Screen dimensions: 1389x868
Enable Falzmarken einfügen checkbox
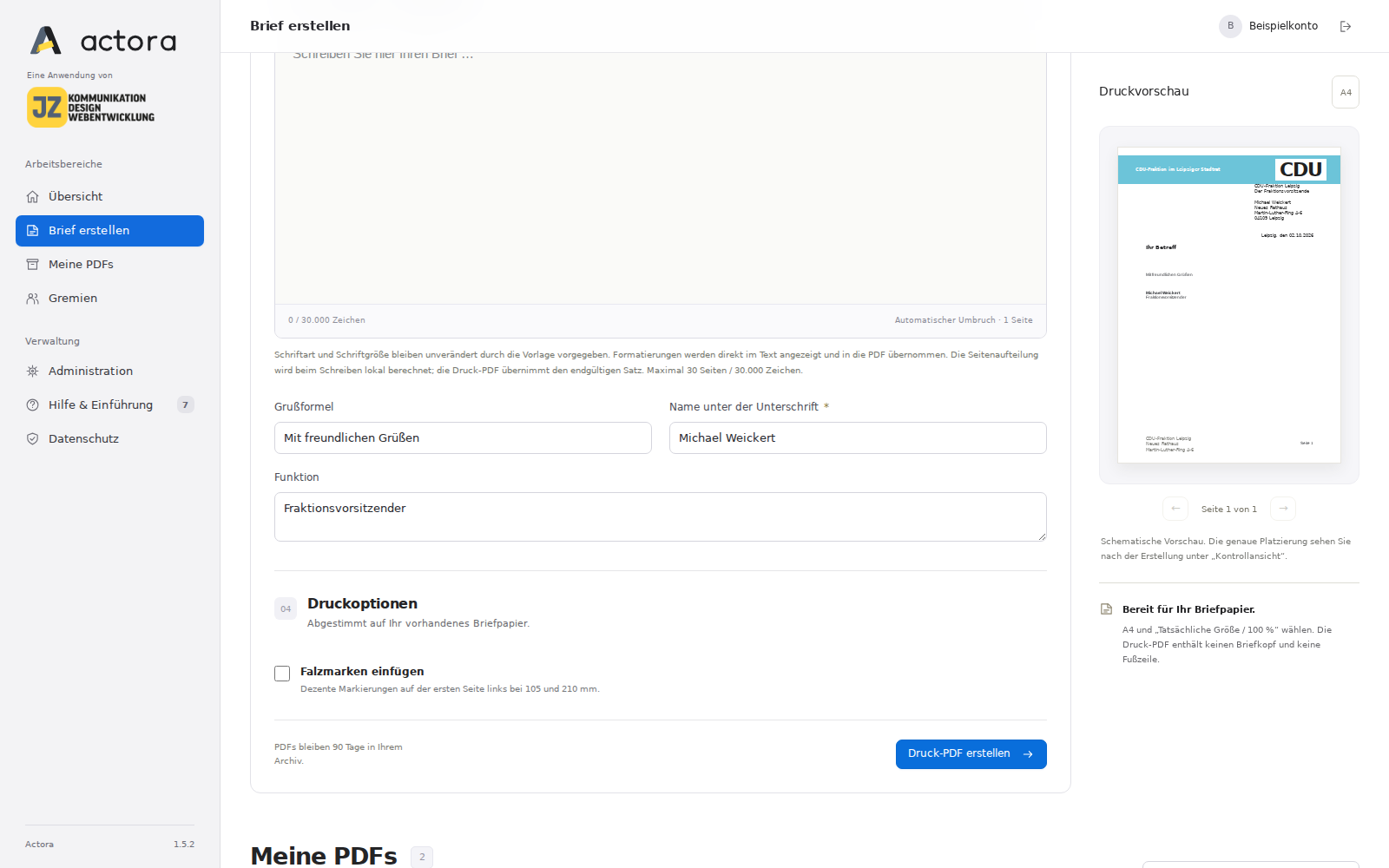[x=282, y=674]
